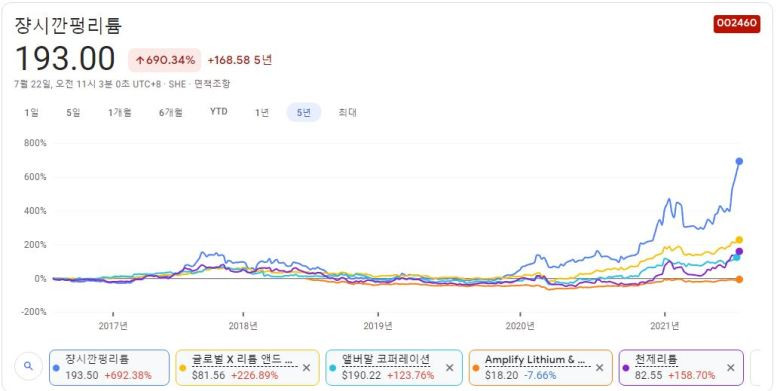Switch chart to 1개월 range
This screenshot has height=391, width=780.
pos(119,112)
